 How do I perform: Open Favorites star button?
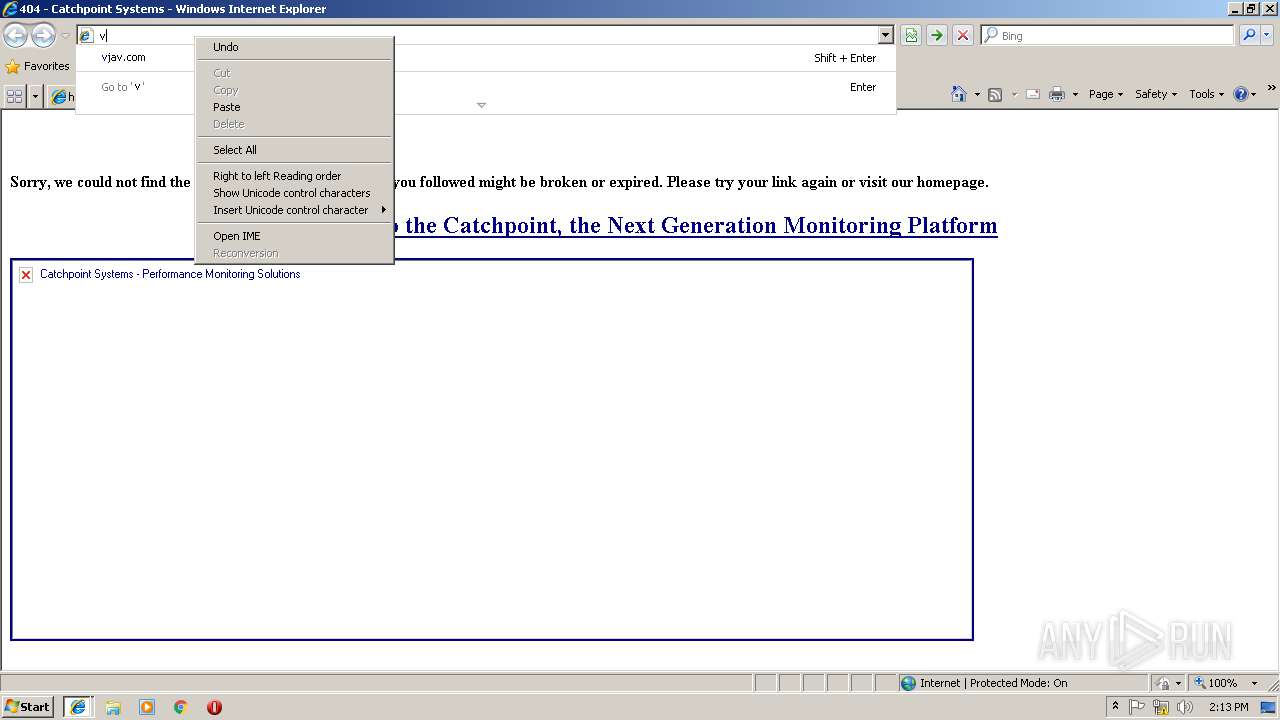(x=38, y=66)
